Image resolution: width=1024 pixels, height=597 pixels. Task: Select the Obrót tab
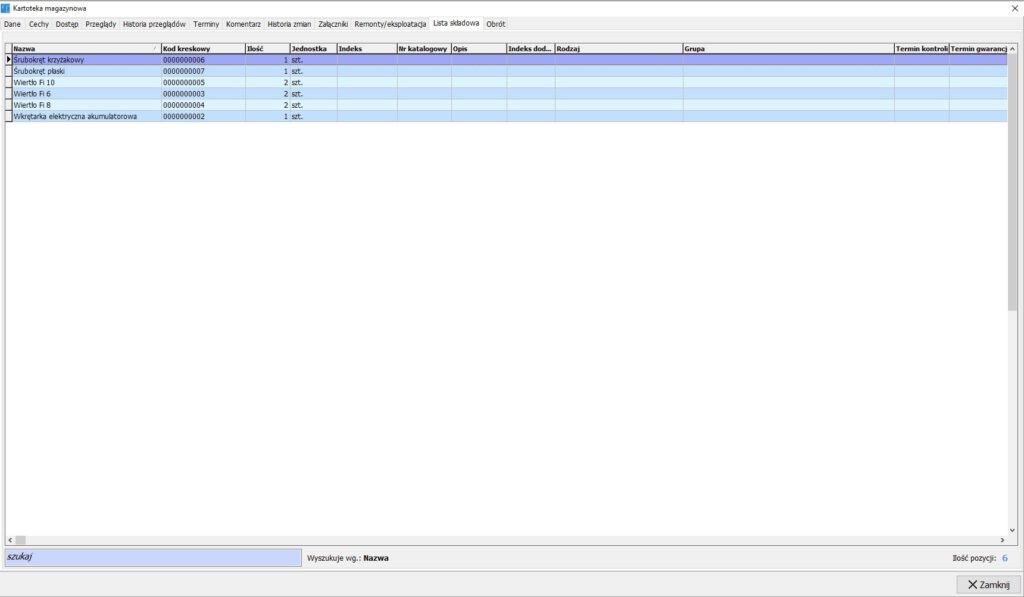(x=496, y=23)
